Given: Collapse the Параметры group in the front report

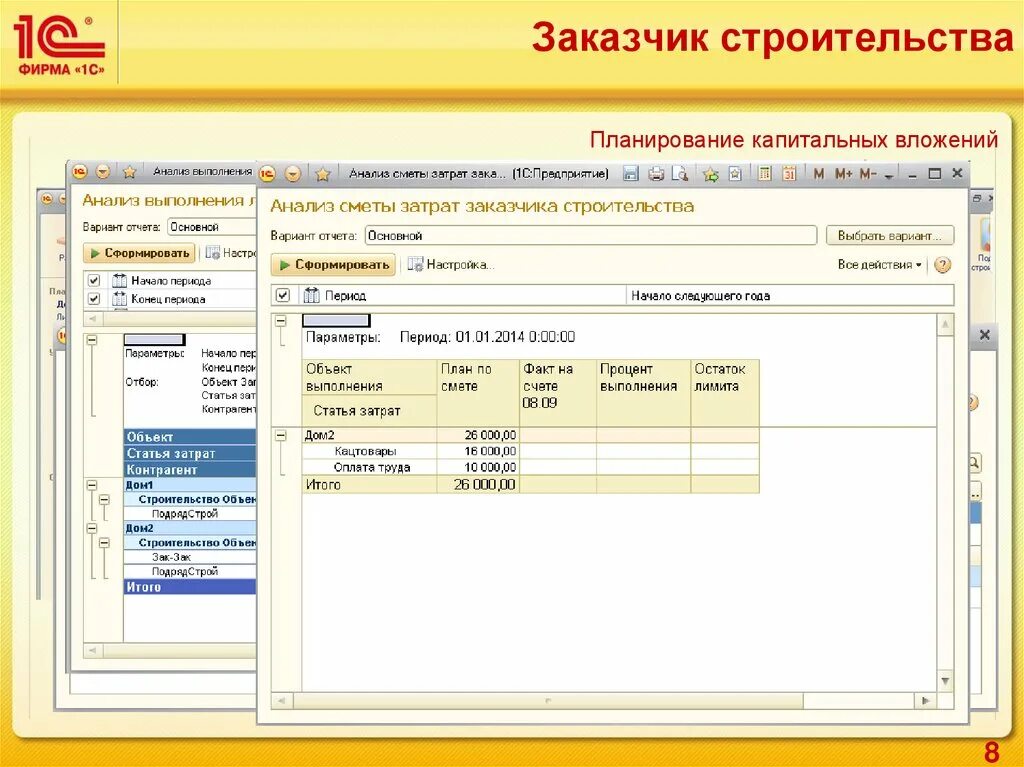Looking at the screenshot, I should [x=281, y=321].
